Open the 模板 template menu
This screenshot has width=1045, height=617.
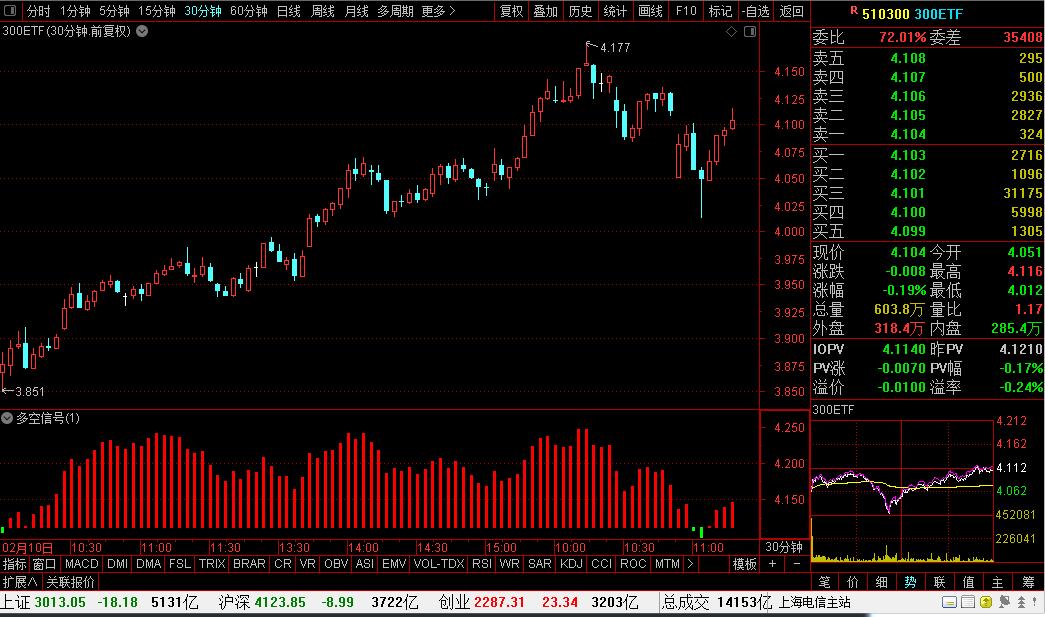[744, 564]
